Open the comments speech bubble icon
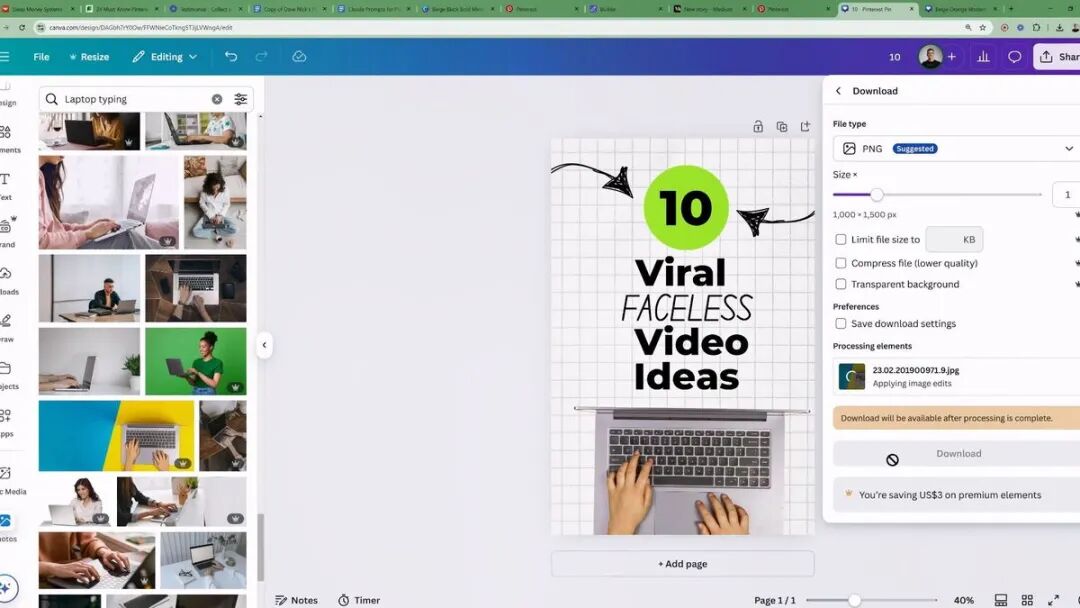This screenshot has height=608, width=1080. pos(1015,56)
